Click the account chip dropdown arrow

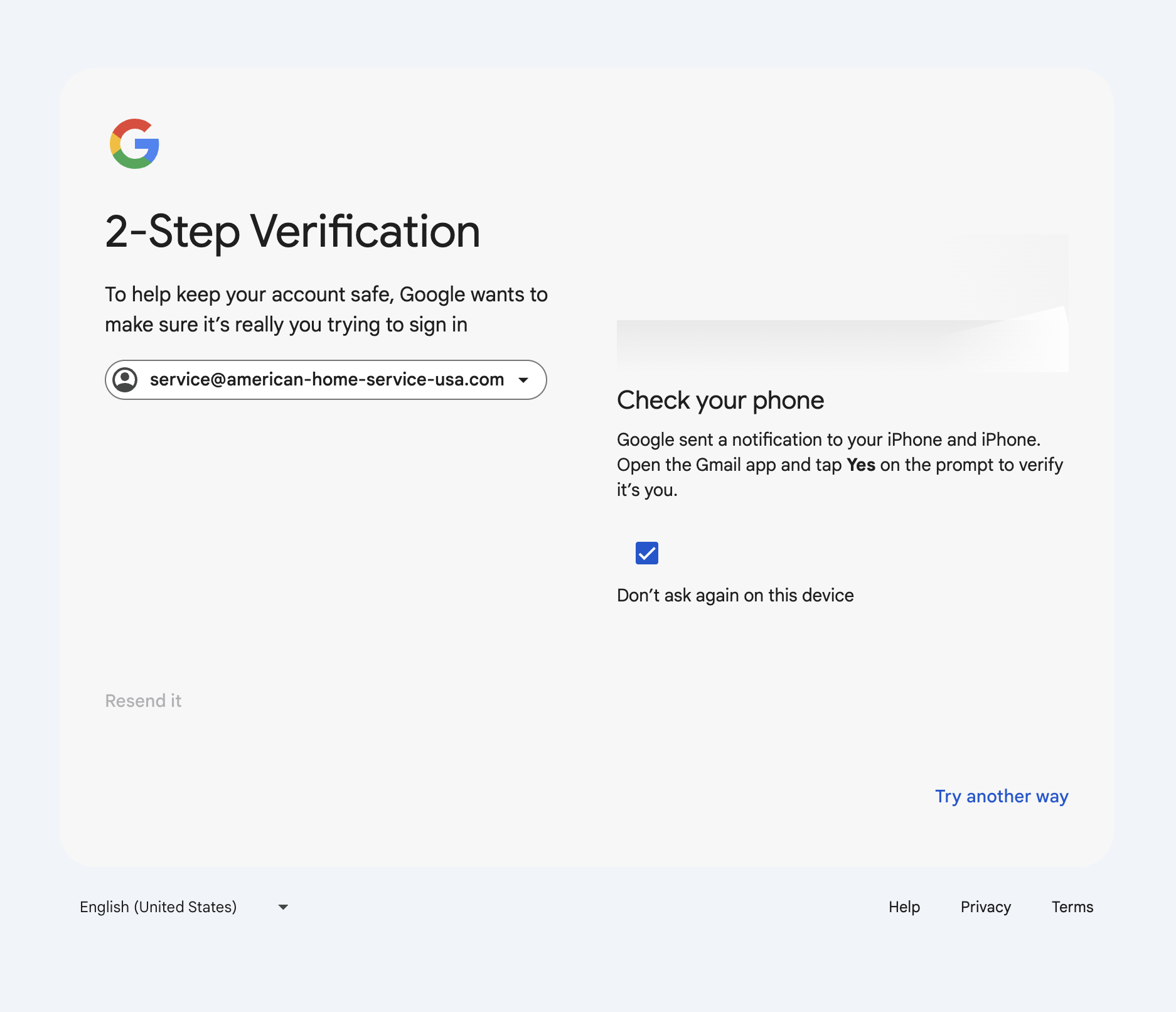(x=523, y=380)
